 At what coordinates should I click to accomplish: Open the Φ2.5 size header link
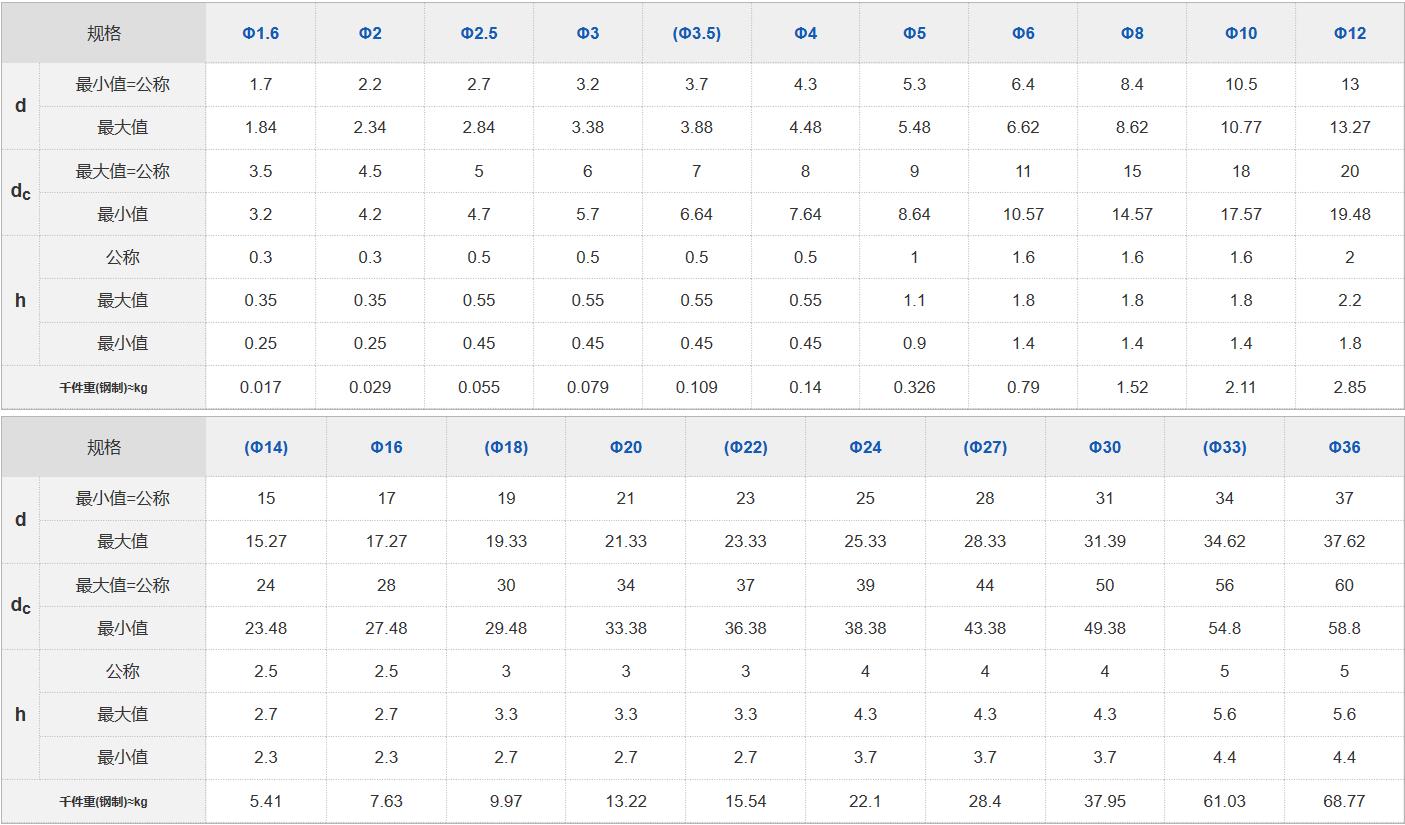(479, 33)
